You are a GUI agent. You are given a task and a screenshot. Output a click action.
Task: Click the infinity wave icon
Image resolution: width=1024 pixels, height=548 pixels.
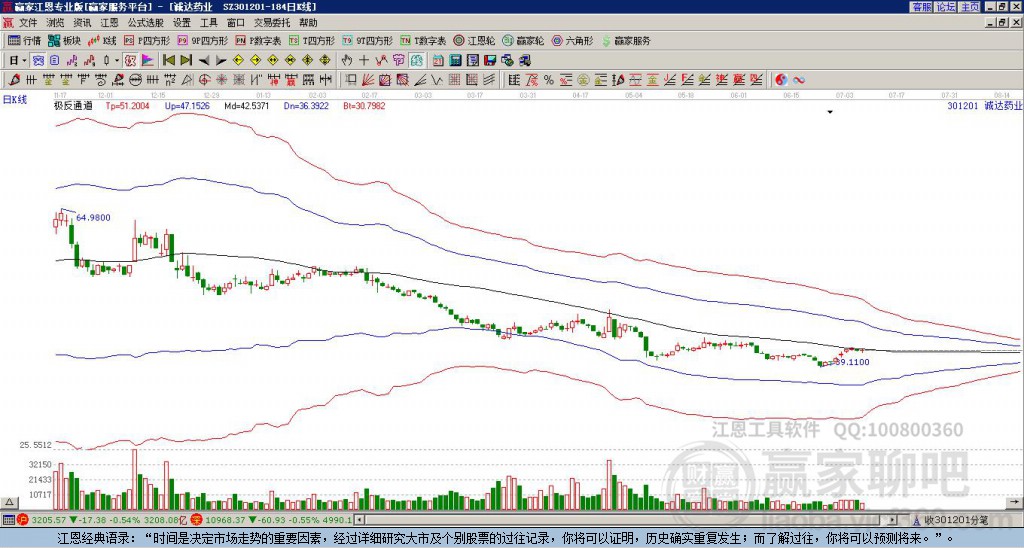tap(798, 80)
